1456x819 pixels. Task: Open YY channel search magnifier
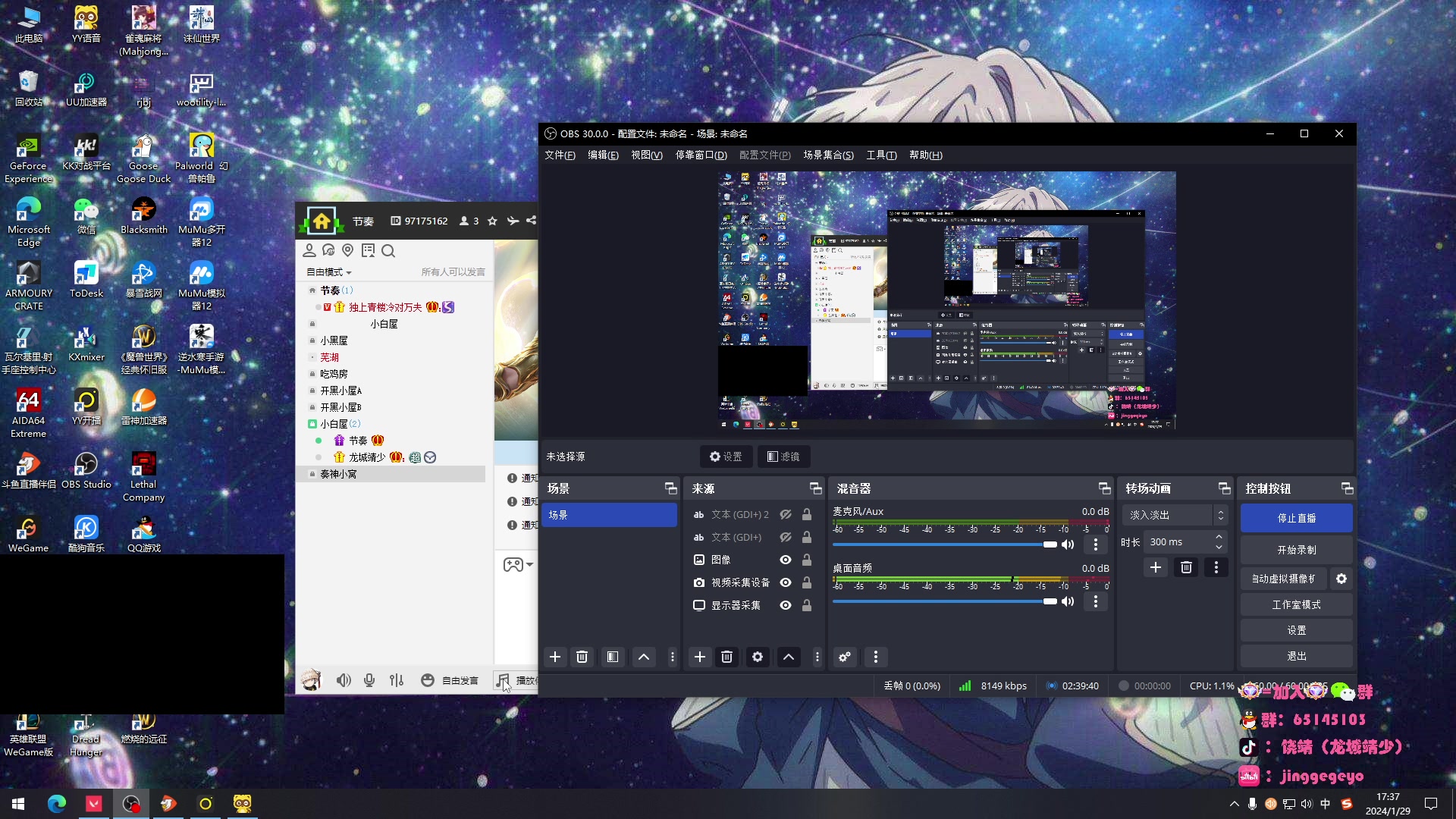[388, 251]
